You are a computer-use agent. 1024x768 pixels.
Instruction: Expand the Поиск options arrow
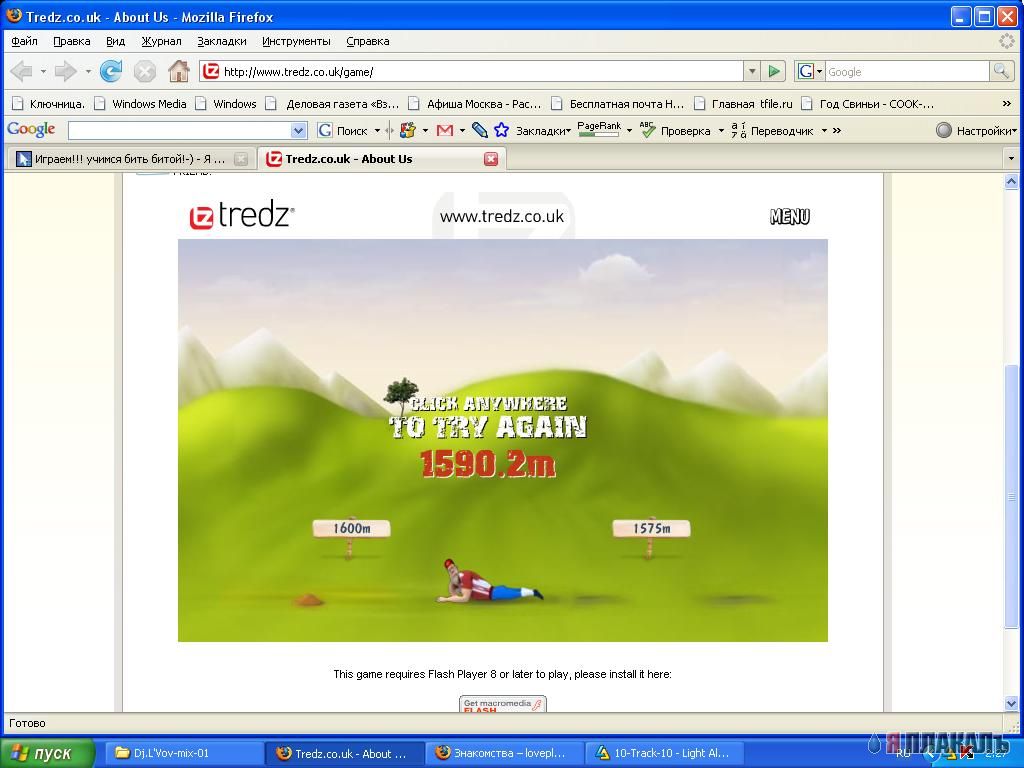click(x=377, y=131)
